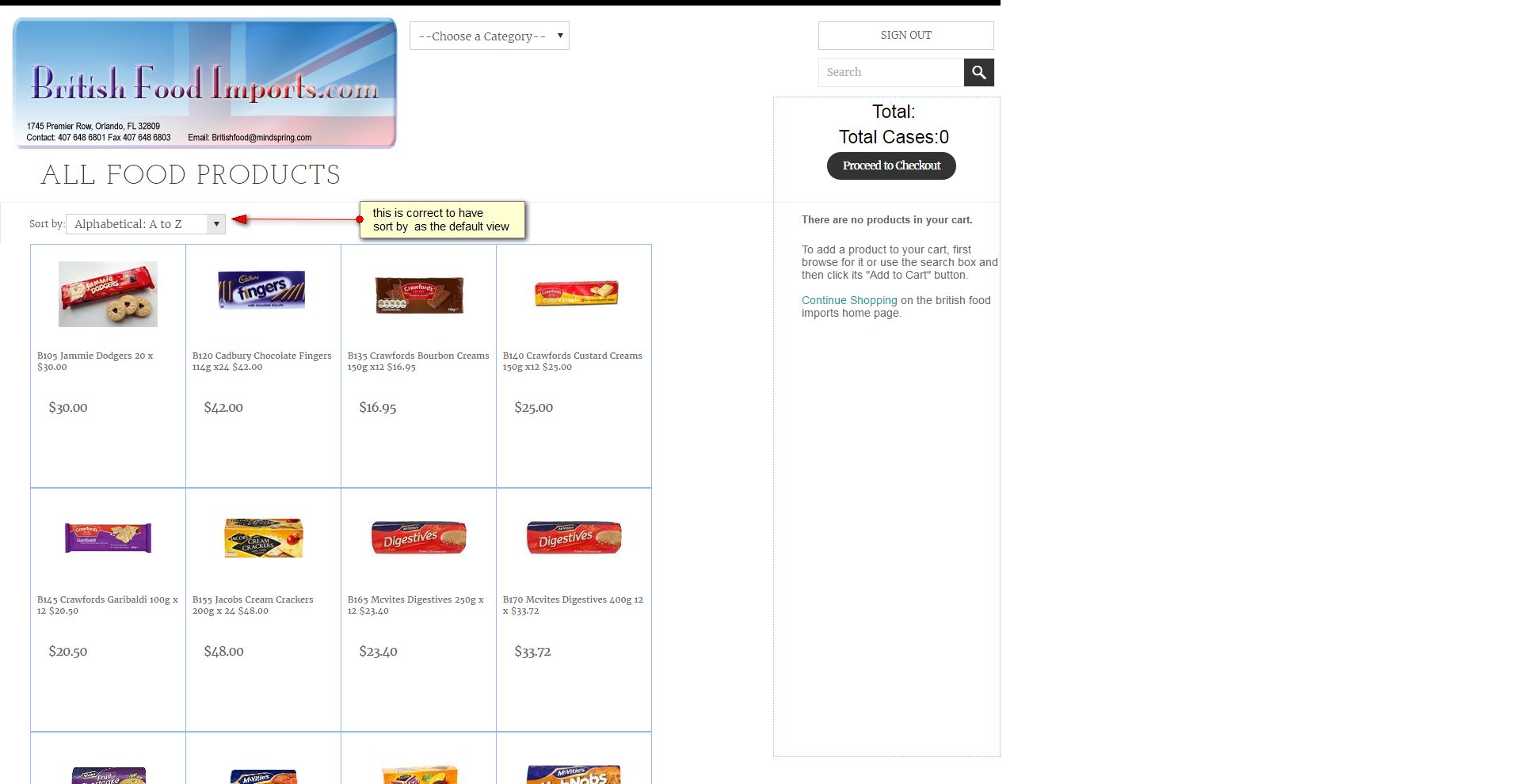Open the Jammie Dodgers product image
Viewport: 1521px width, 784px height.
coord(108,294)
